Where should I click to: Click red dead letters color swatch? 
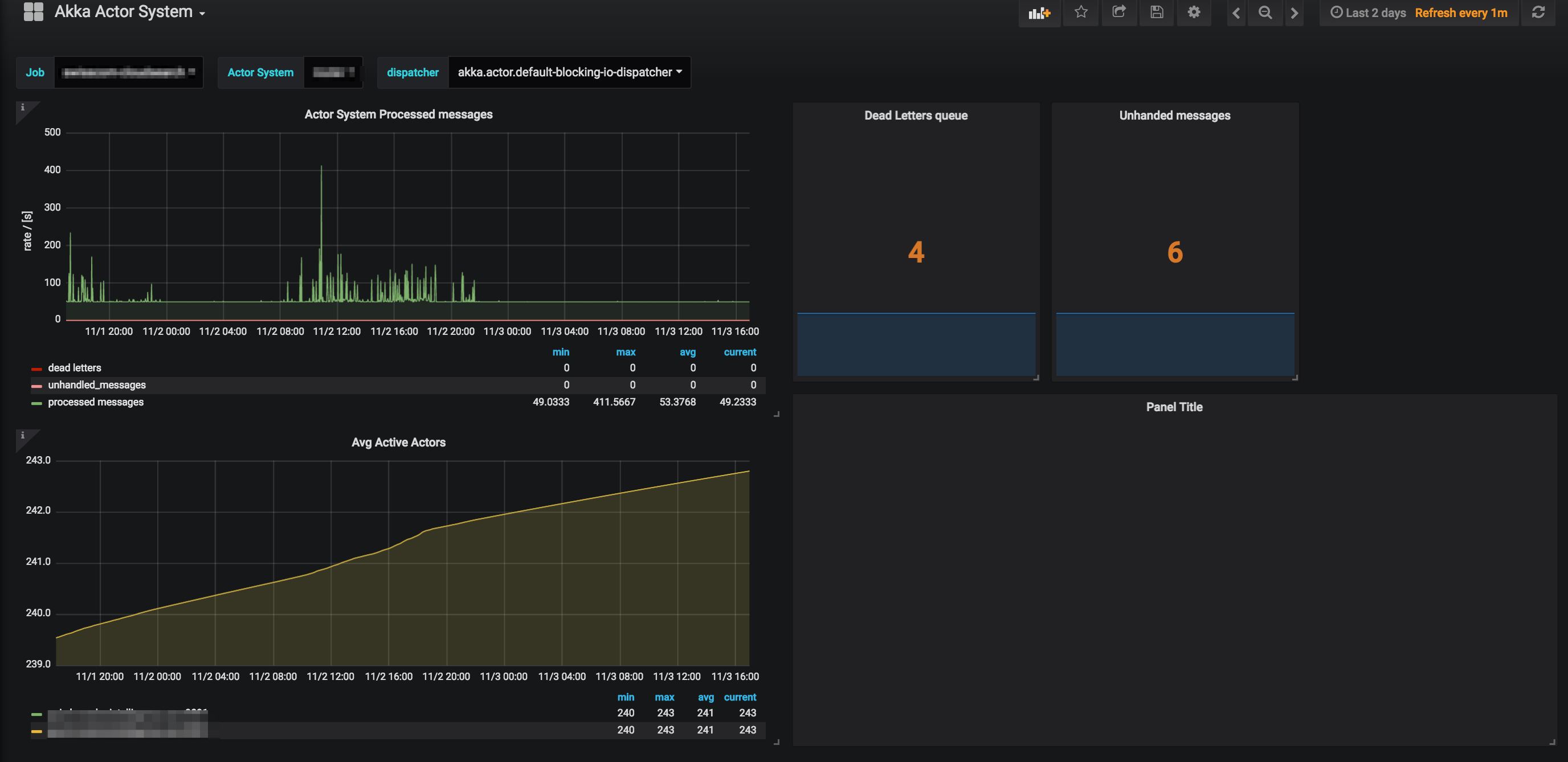pyautogui.click(x=36, y=369)
